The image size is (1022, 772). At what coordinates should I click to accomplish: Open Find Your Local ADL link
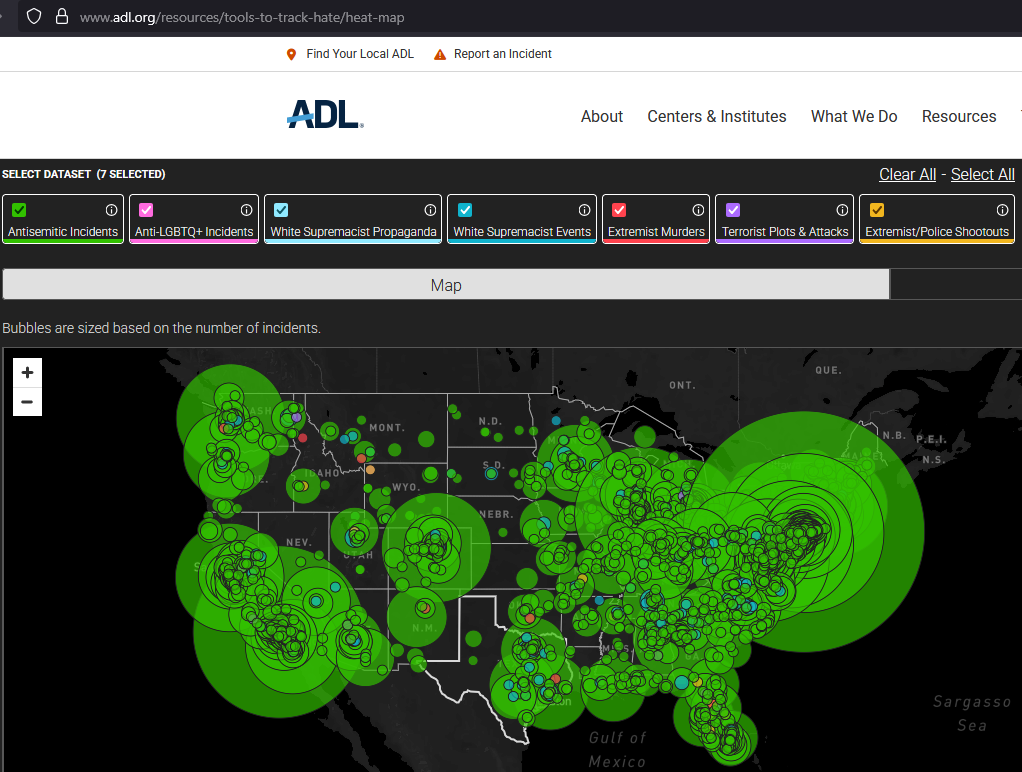click(x=360, y=54)
